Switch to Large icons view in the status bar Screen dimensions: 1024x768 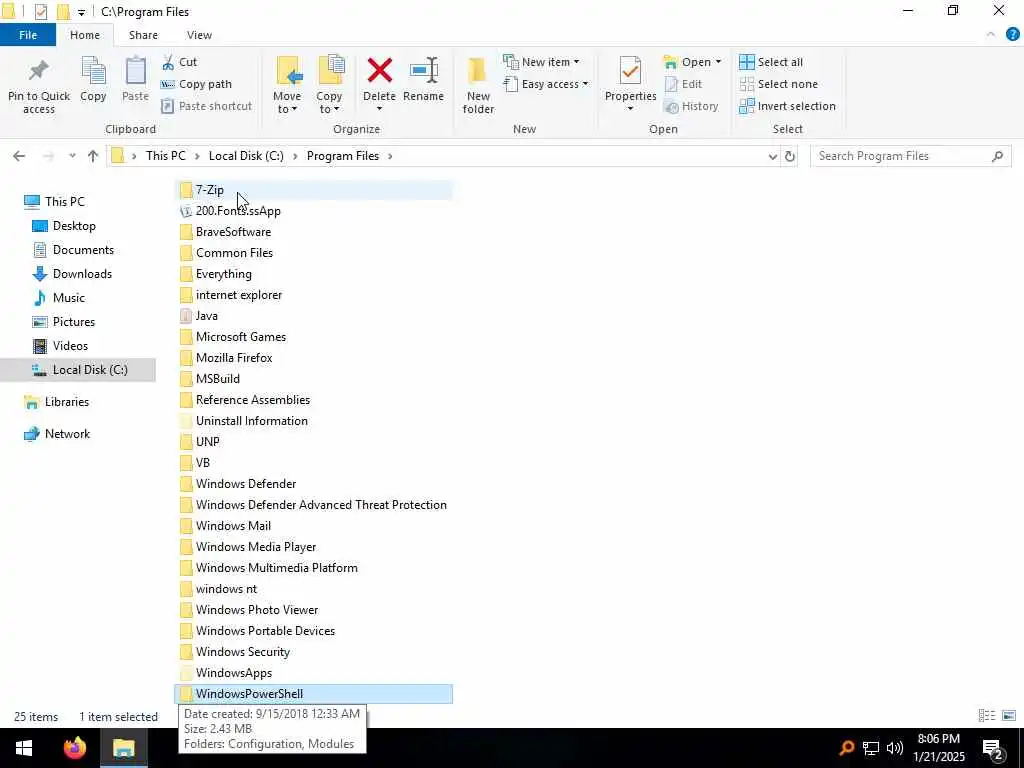click(1008, 716)
